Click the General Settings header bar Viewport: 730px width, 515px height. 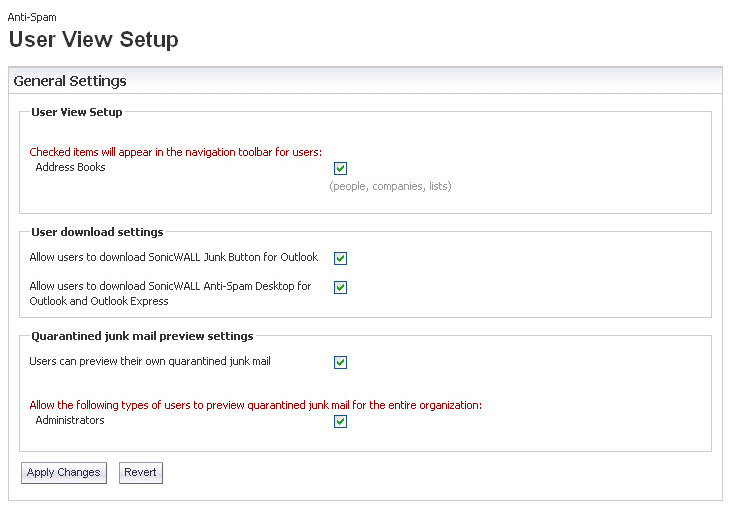coord(365,81)
